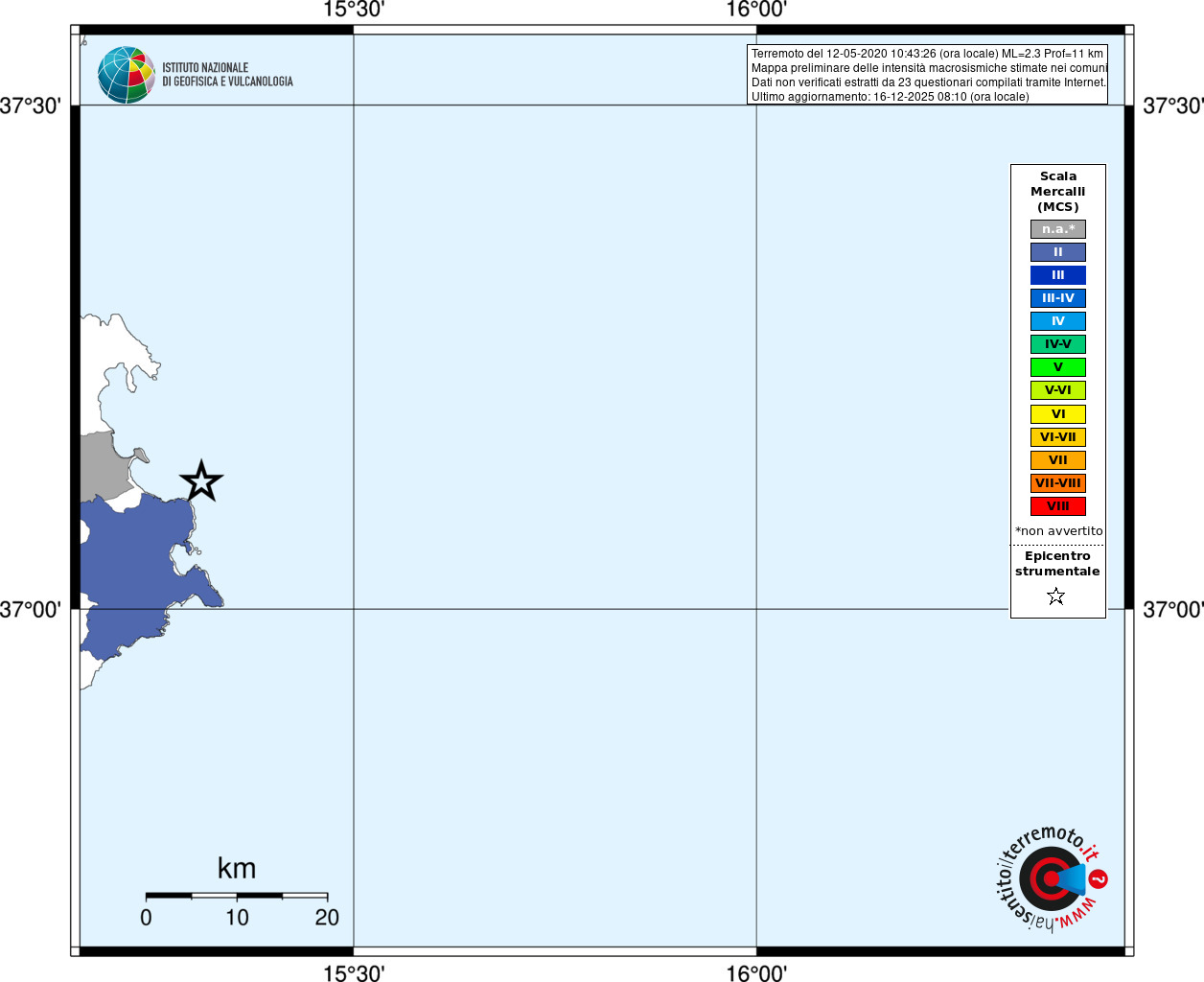Click the km scale bar

click(x=237, y=896)
